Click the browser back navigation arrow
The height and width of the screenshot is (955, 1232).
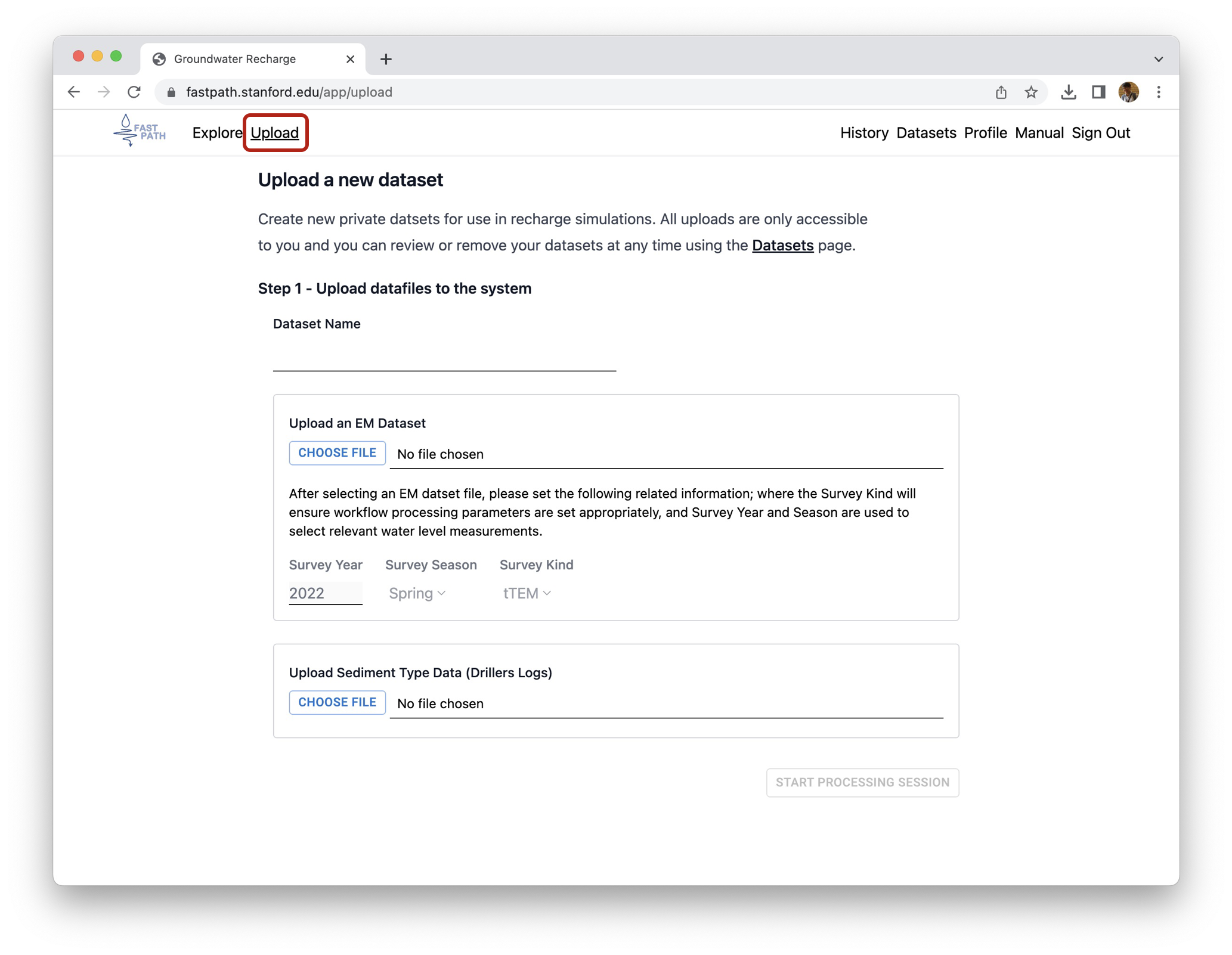(x=77, y=92)
